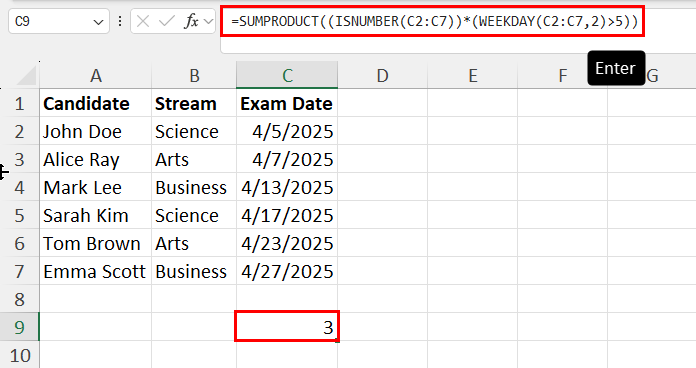Click the Name Box showing C9
The image size is (696, 368).
[x=59, y=21]
